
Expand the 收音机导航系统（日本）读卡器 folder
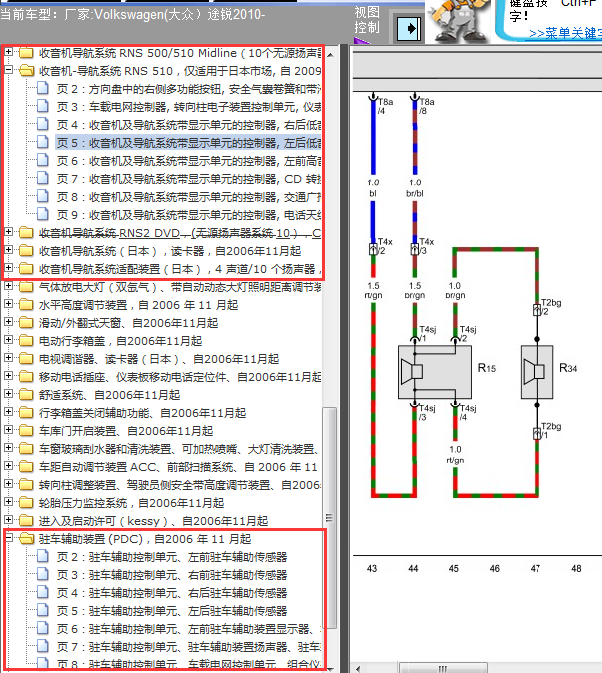(x=8, y=250)
